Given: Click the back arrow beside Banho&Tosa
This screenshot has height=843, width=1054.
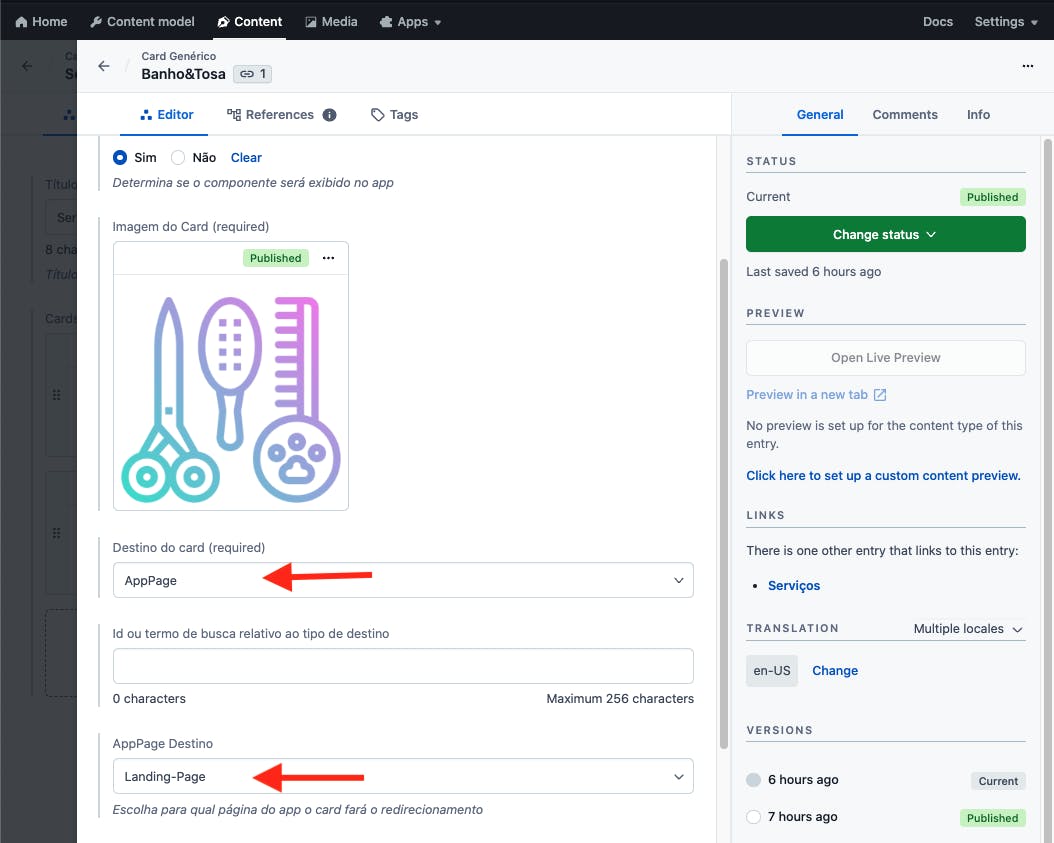Looking at the screenshot, I should click(104, 66).
